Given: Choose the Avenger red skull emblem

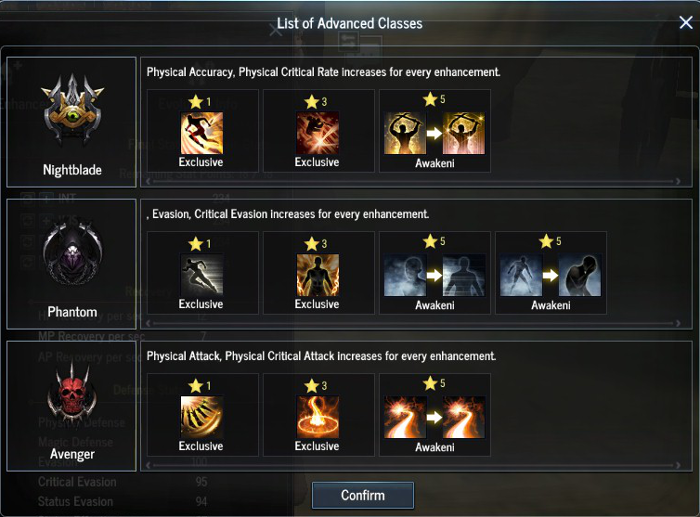Looking at the screenshot, I should point(72,391).
